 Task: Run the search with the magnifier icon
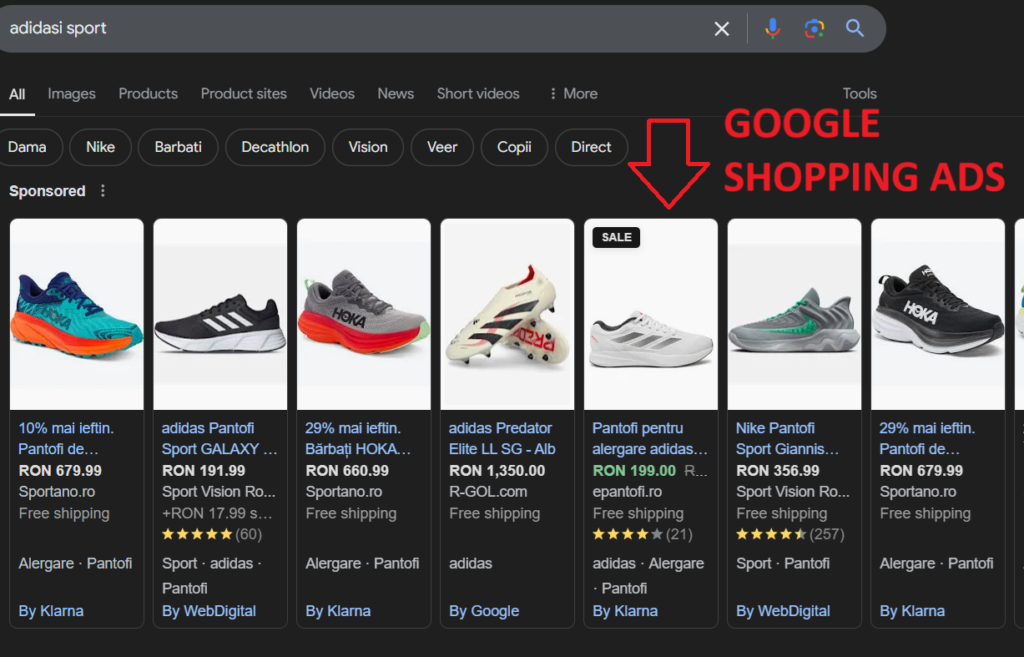(854, 28)
